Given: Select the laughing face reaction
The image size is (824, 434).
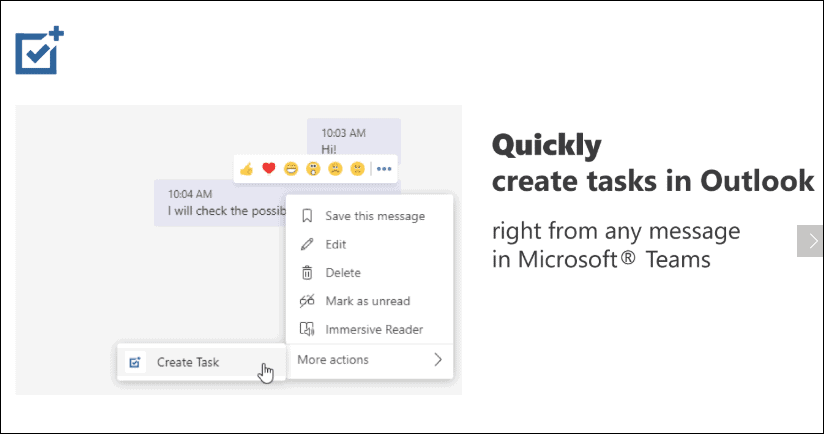Looking at the screenshot, I should 291,169.
